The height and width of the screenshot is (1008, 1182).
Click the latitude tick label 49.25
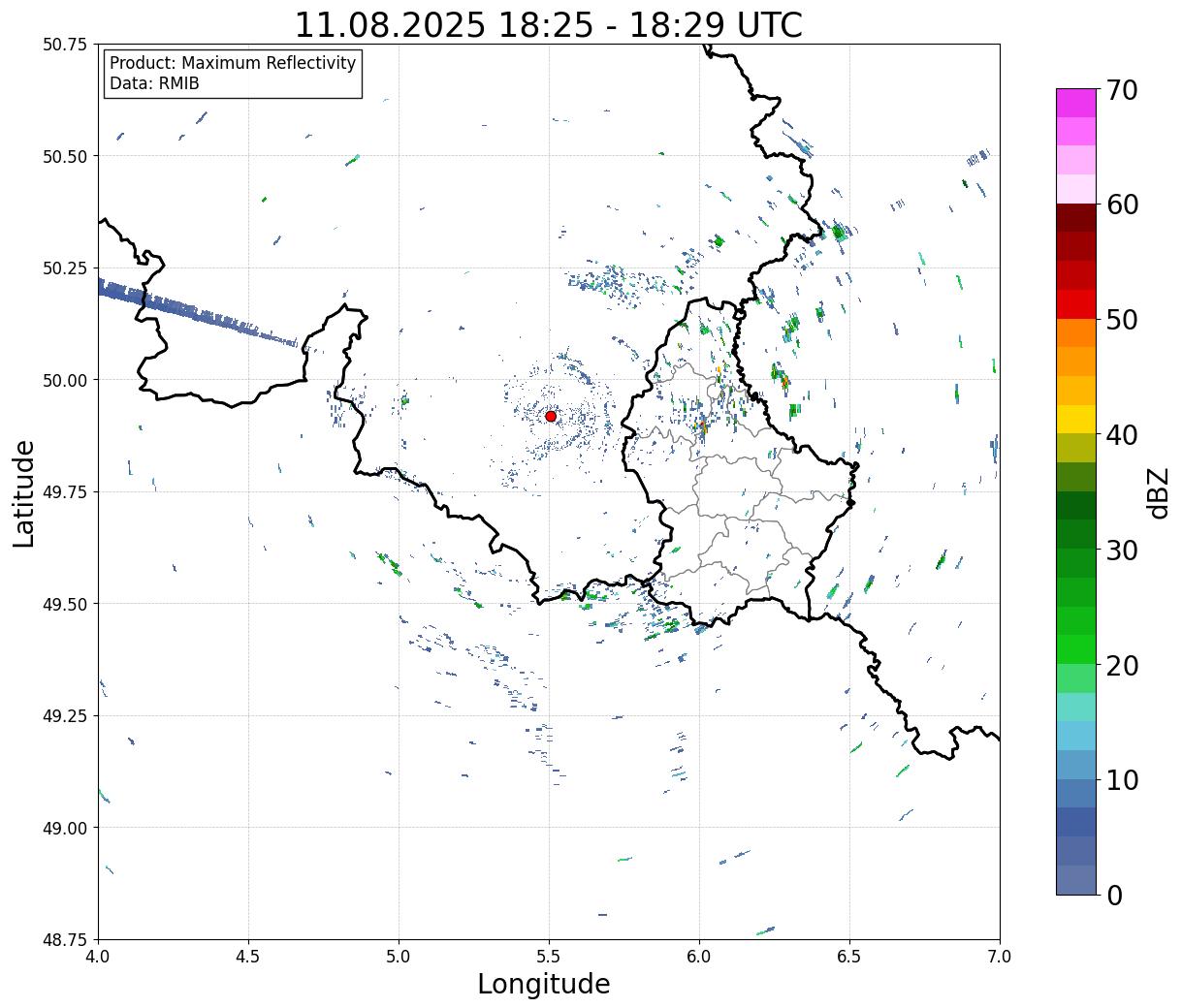point(65,716)
